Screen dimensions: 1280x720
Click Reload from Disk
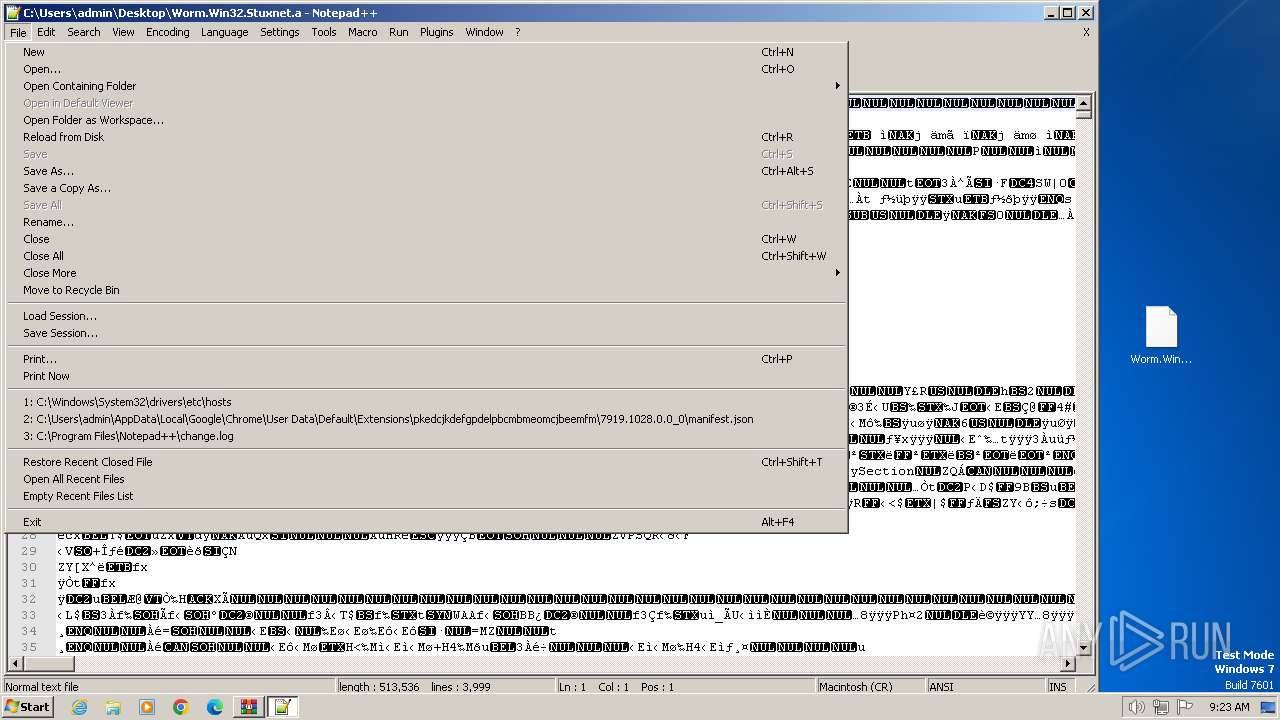pos(427,137)
